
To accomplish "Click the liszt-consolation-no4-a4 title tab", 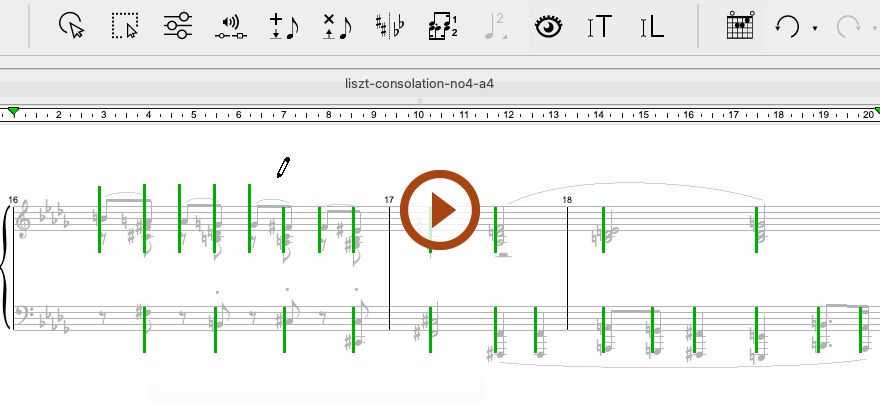I will [x=419, y=84].
